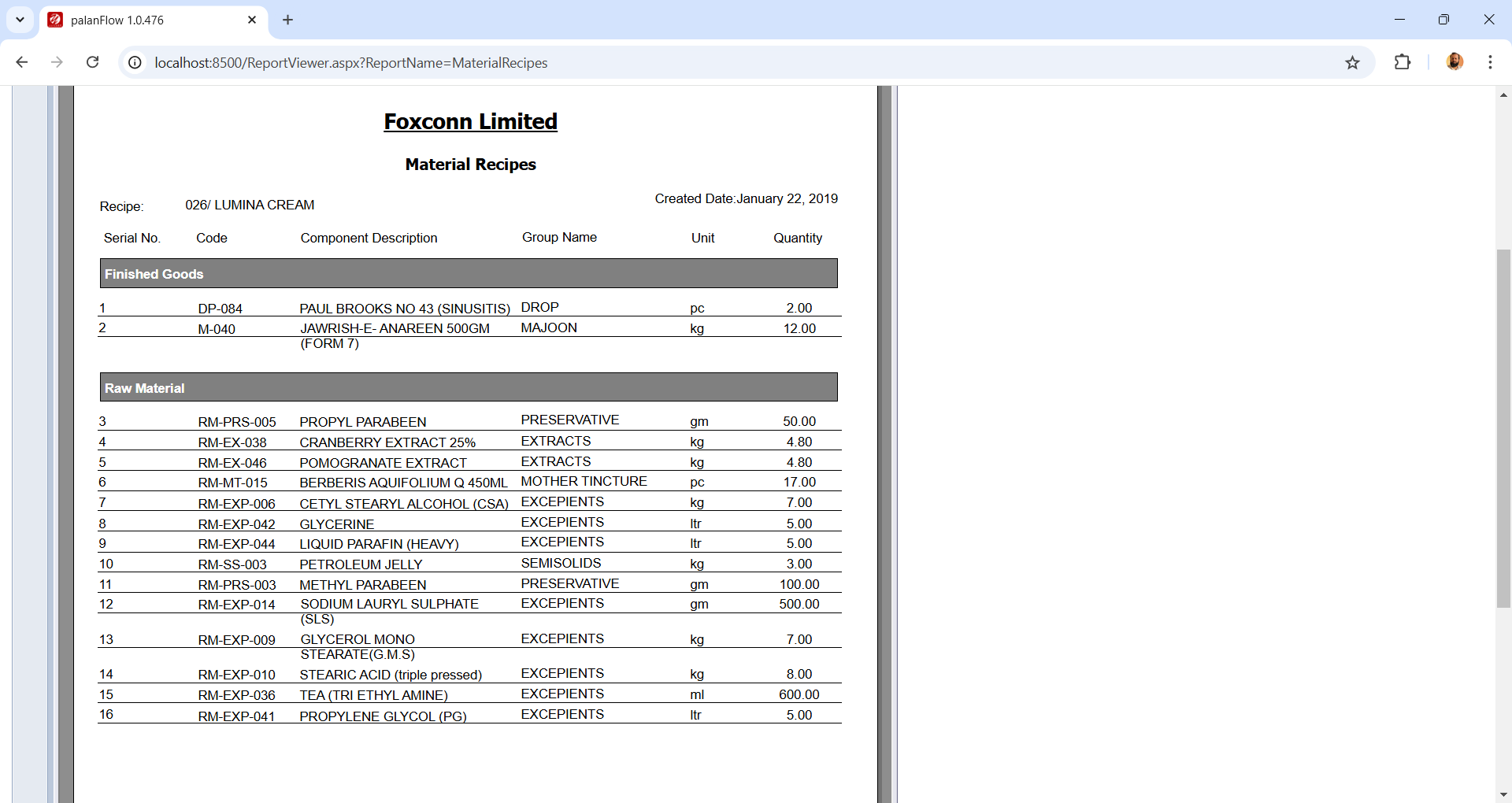Click the scrollbar down arrow

point(1503,794)
